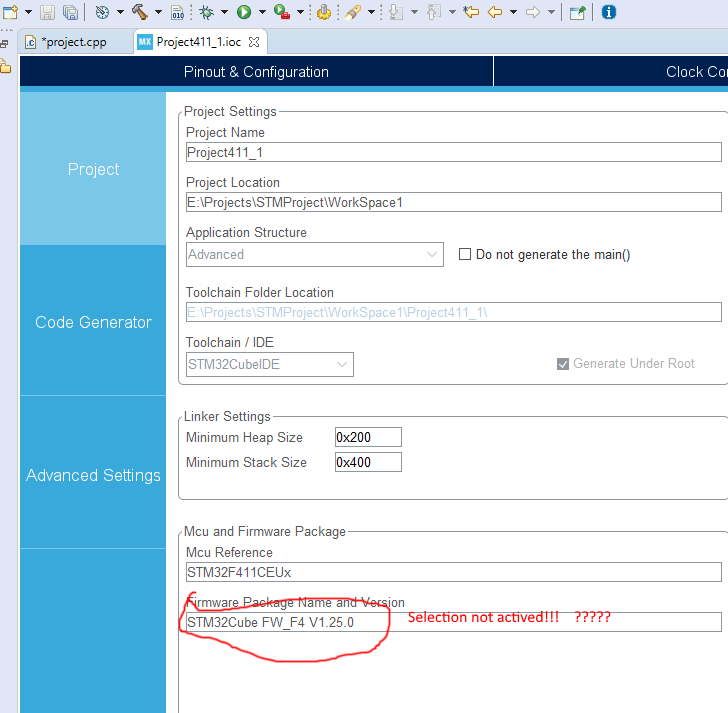Click the Mcu Reference field
This screenshot has height=713, width=728.
[x=454, y=572]
